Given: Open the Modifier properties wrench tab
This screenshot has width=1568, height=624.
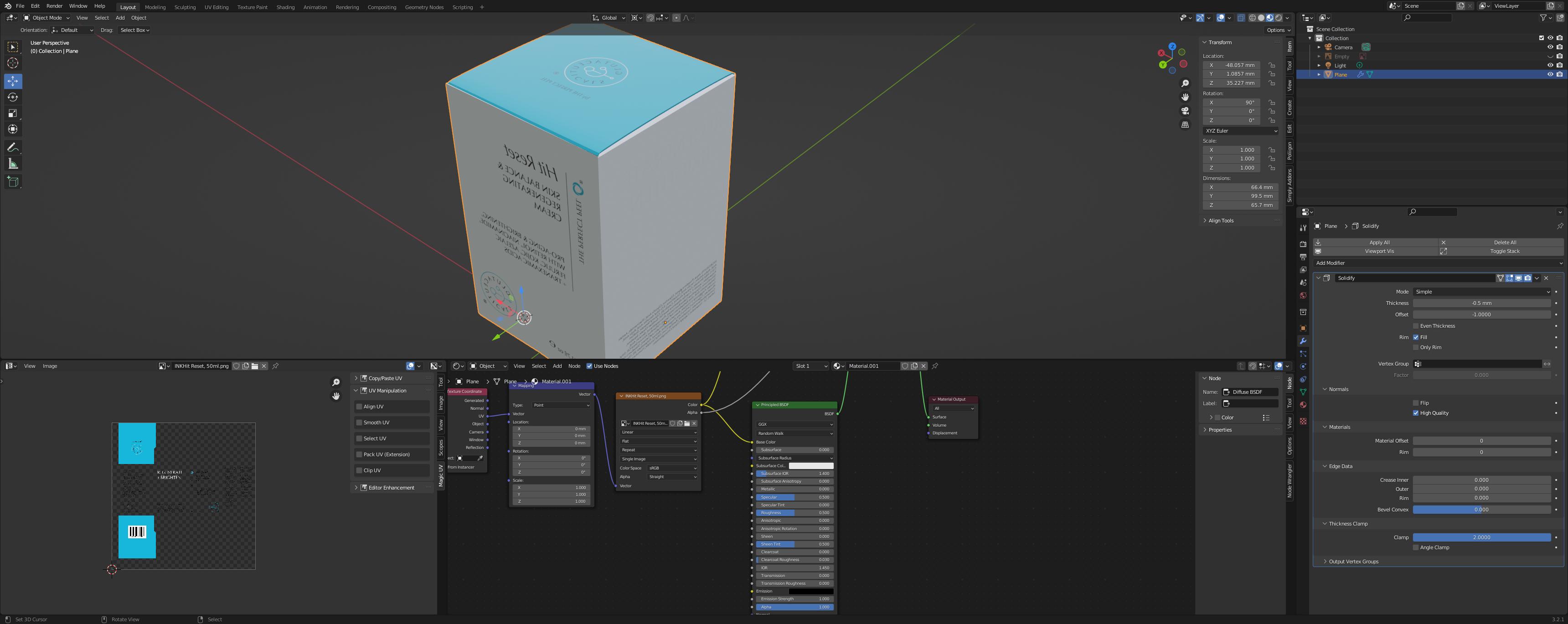Looking at the screenshot, I should coord(1303,341).
